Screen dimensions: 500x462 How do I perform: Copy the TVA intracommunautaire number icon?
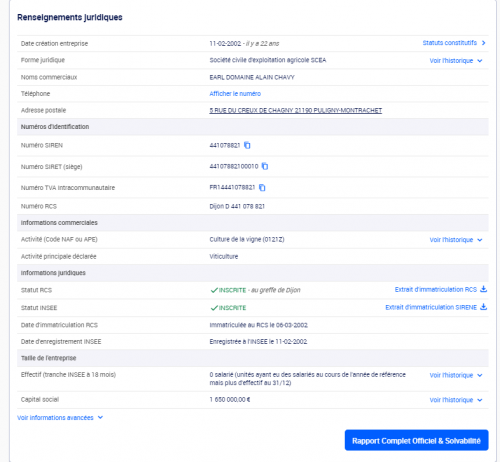(x=262, y=188)
